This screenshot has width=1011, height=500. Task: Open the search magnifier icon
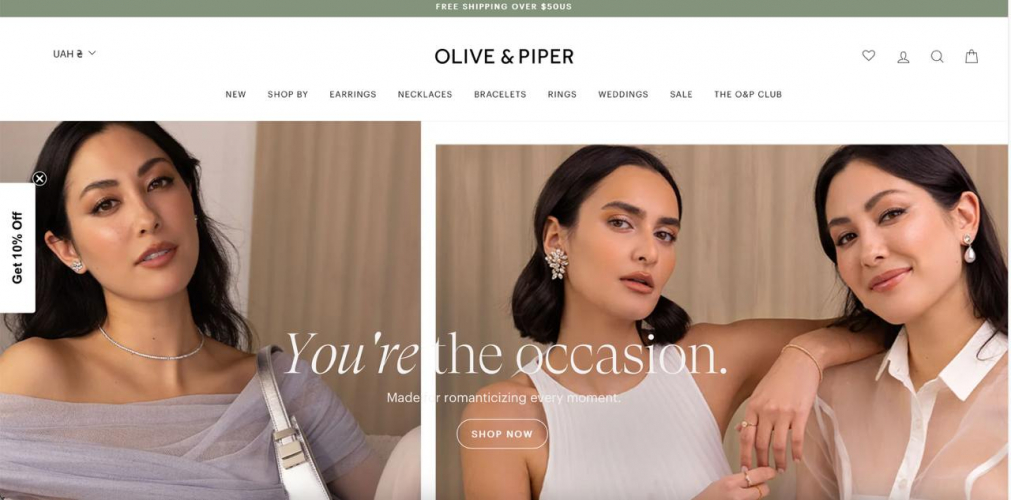tap(937, 57)
